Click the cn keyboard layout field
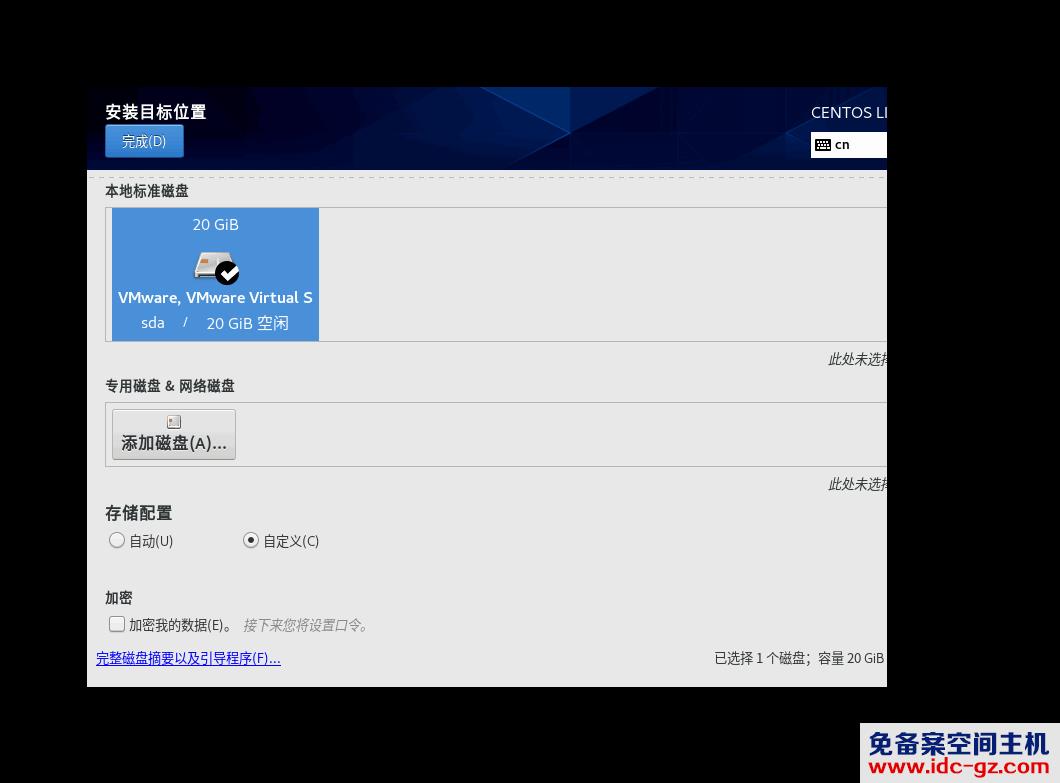The image size is (1060, 783). [x=848, y=145]
